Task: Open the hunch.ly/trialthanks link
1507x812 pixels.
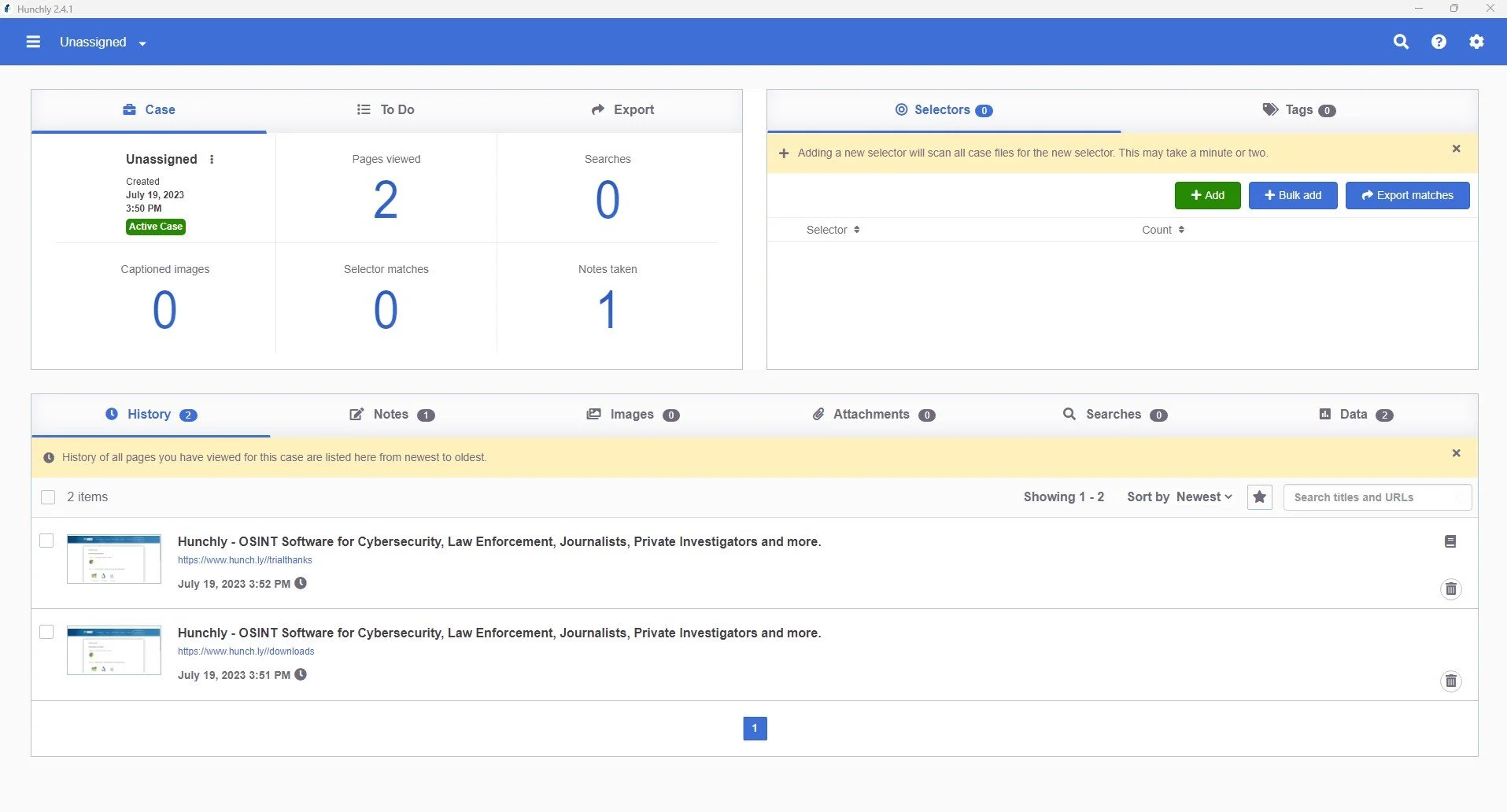Action: coord(244,559)
